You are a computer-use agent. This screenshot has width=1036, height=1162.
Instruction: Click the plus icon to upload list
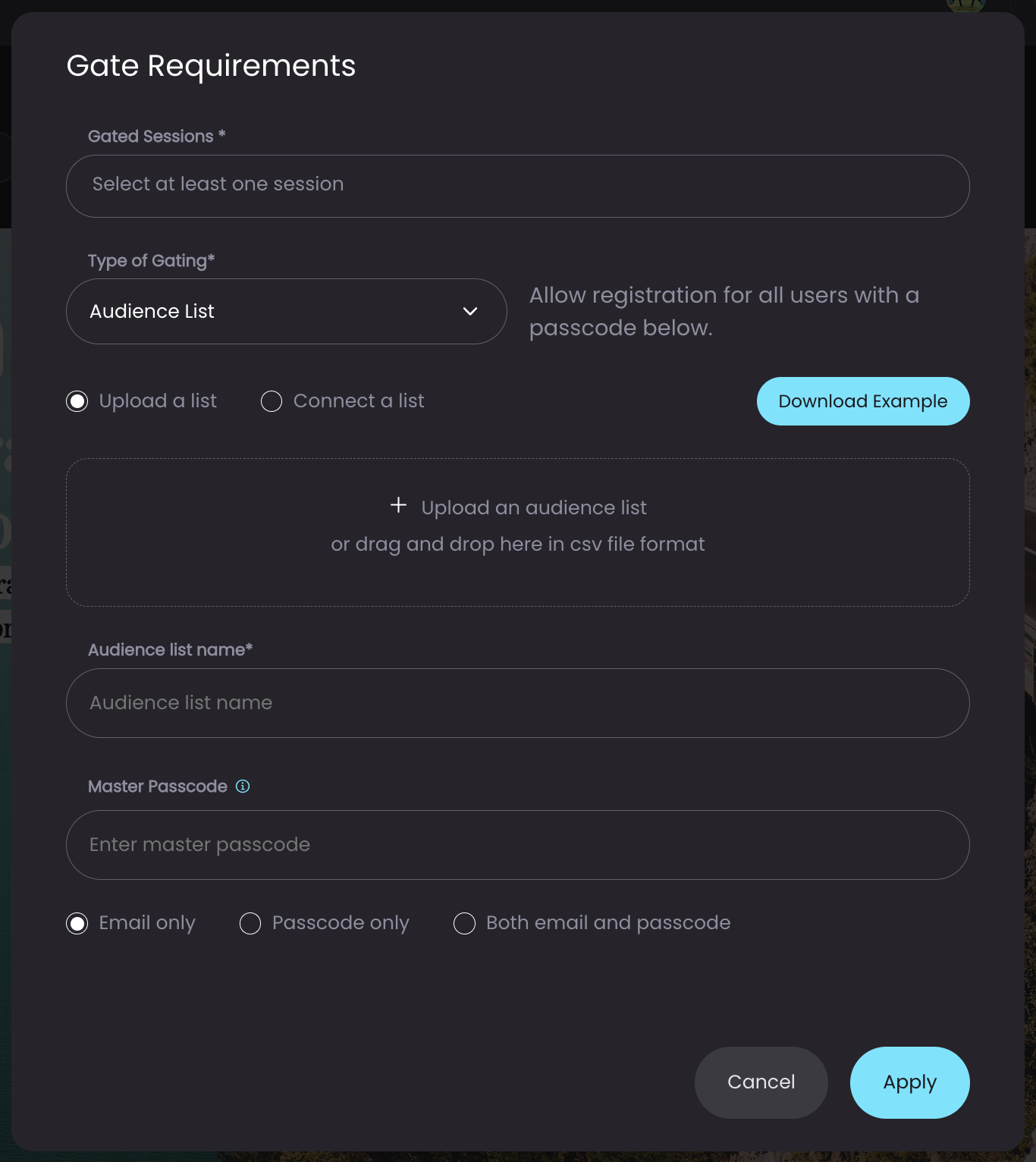click(x=398, y=505)
